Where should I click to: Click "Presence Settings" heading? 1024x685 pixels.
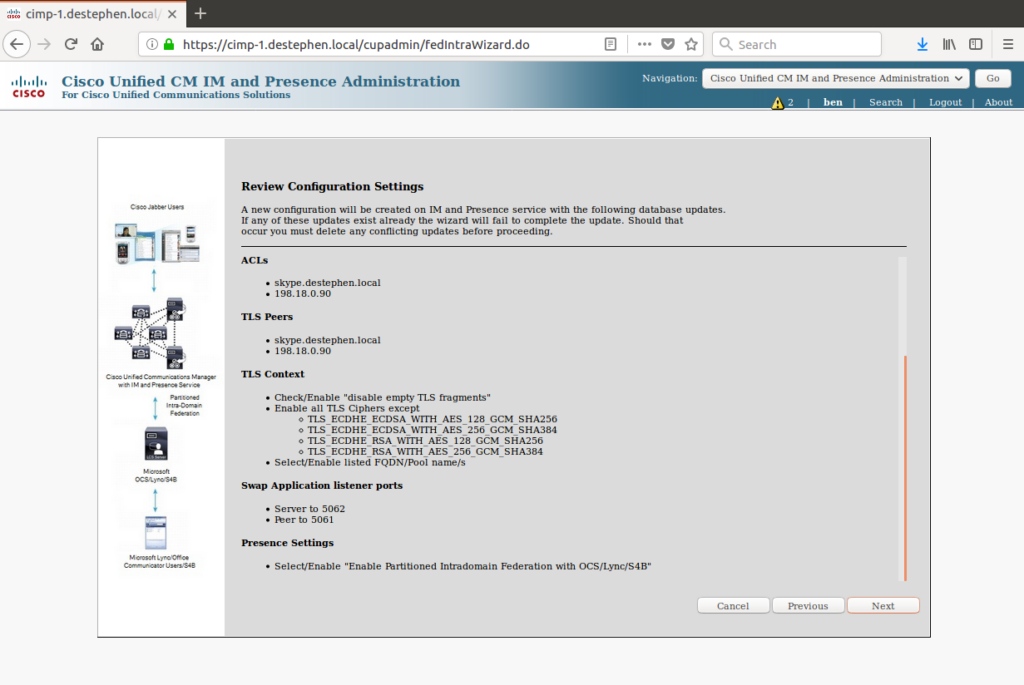pyautogui.click(x=287, y=543)
